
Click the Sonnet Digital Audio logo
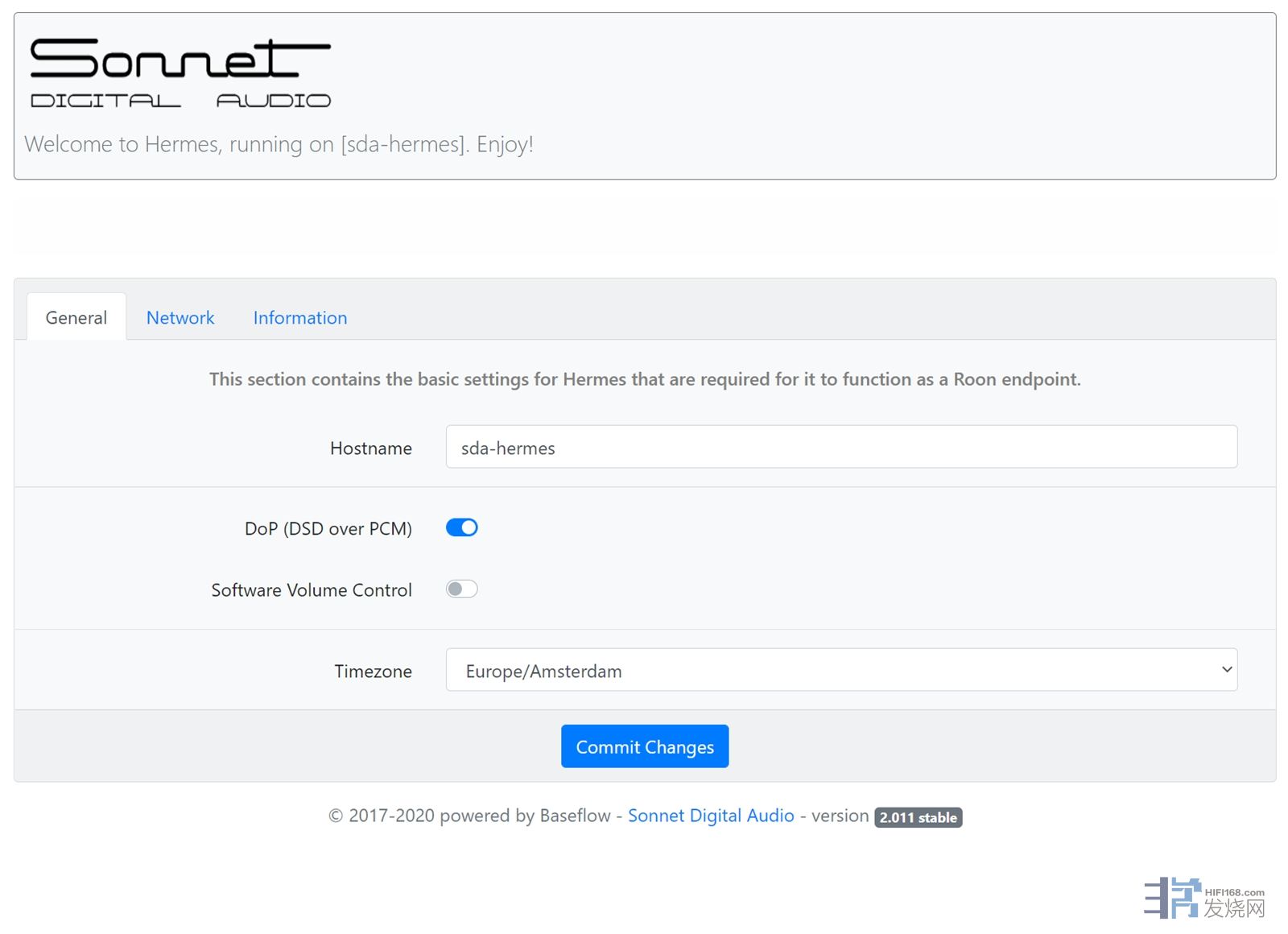tap(180, 72)
